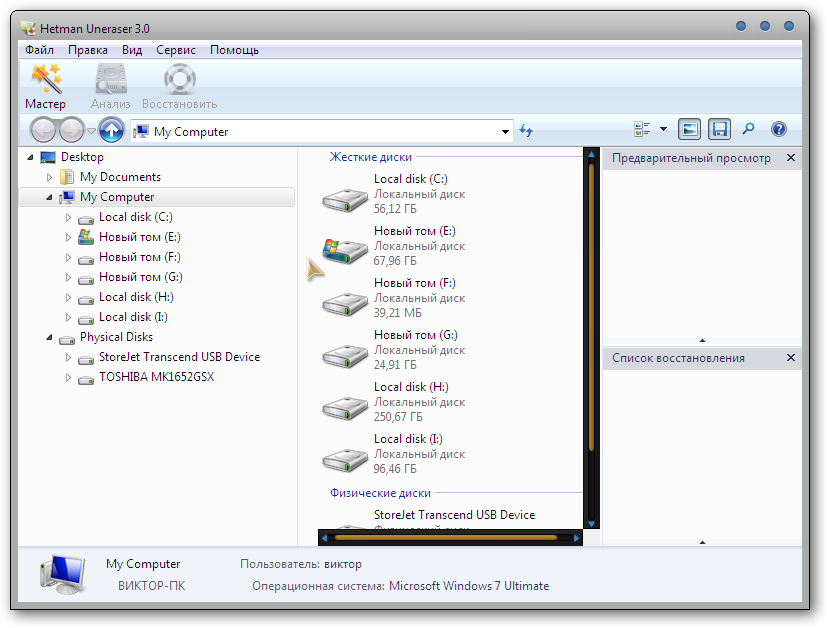Expand TOSHIBA MK1652GSX tree node
The width and height of the screenshot is (828, 628).
(x=68, y=378)
